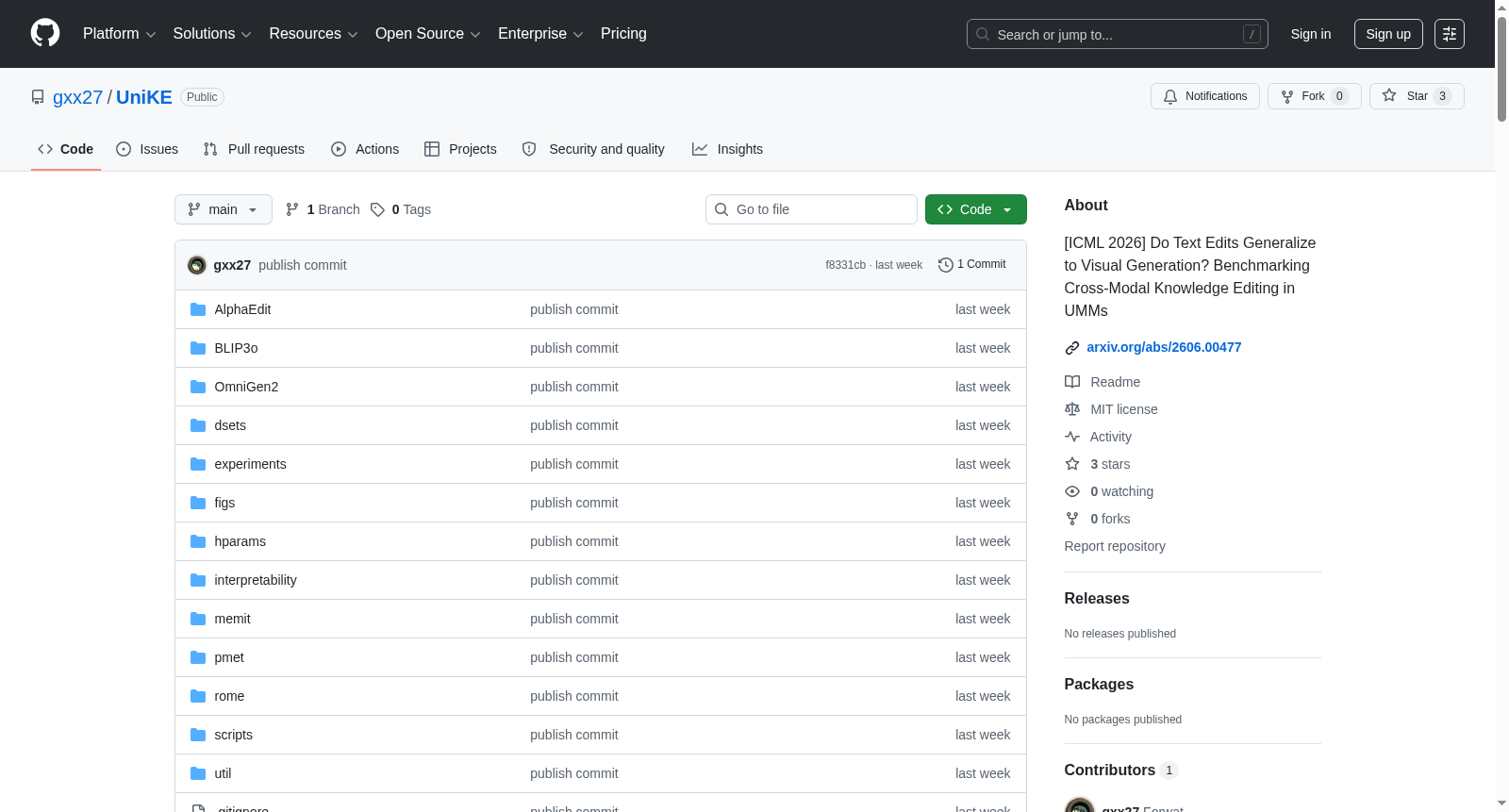Expand the Enterprise menu
Screen dimensions: 1509x812
pos(540,34)
